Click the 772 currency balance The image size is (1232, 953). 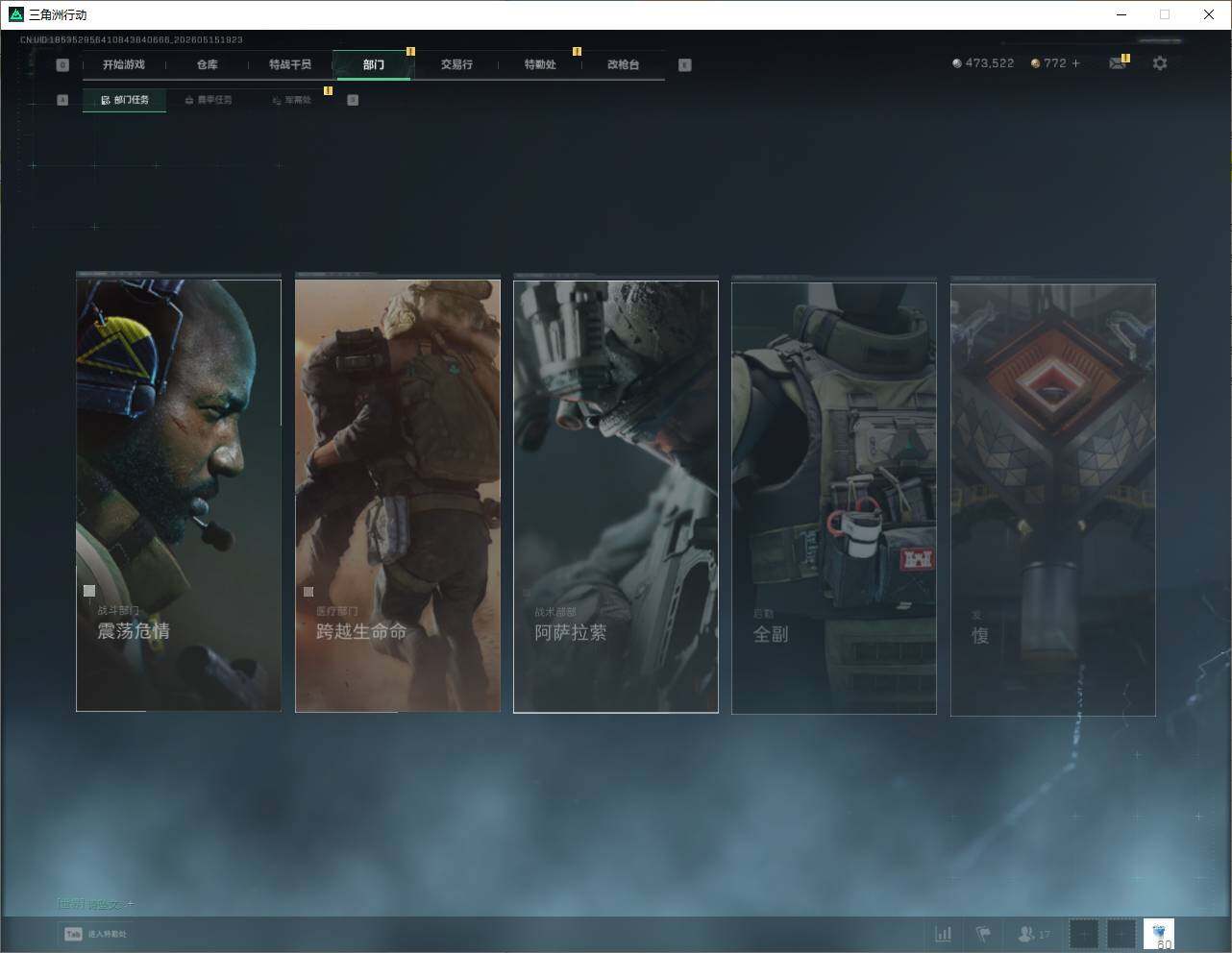[1055, 63]
